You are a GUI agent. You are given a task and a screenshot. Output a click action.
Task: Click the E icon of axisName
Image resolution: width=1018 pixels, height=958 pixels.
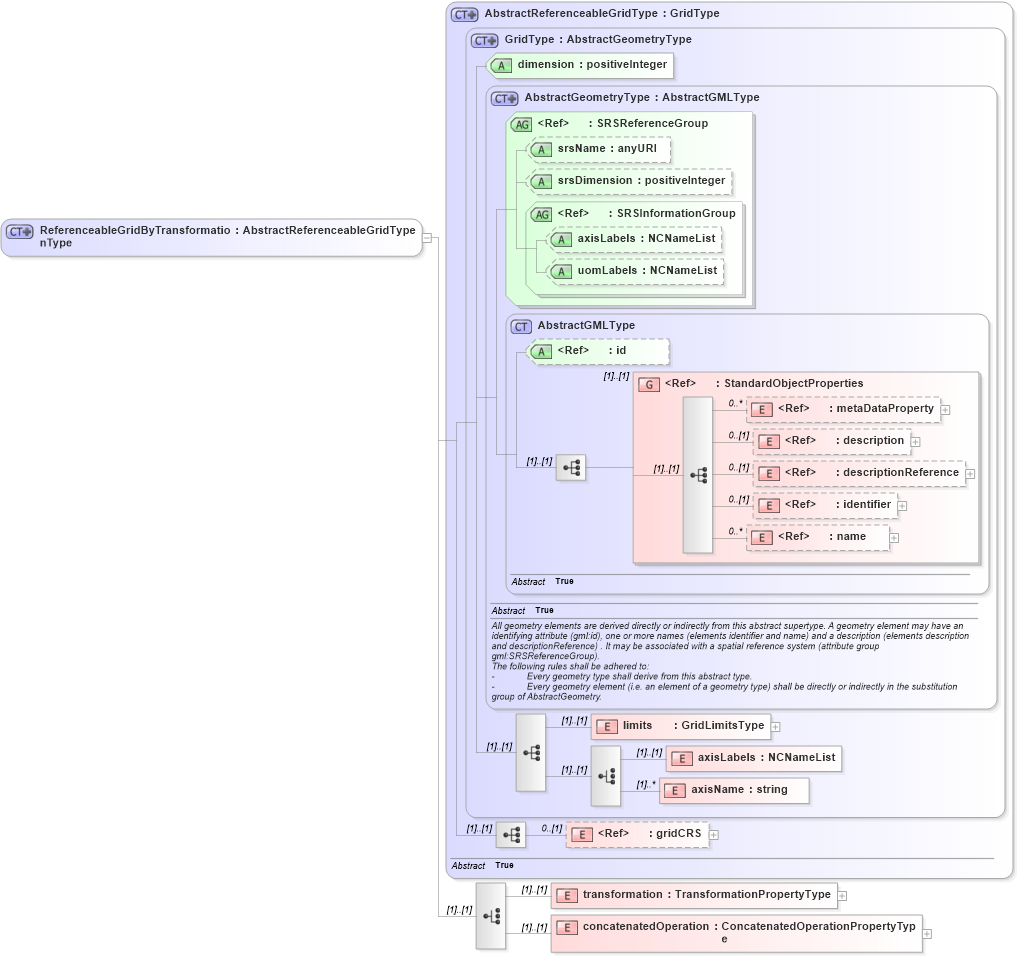coord(675,791)
